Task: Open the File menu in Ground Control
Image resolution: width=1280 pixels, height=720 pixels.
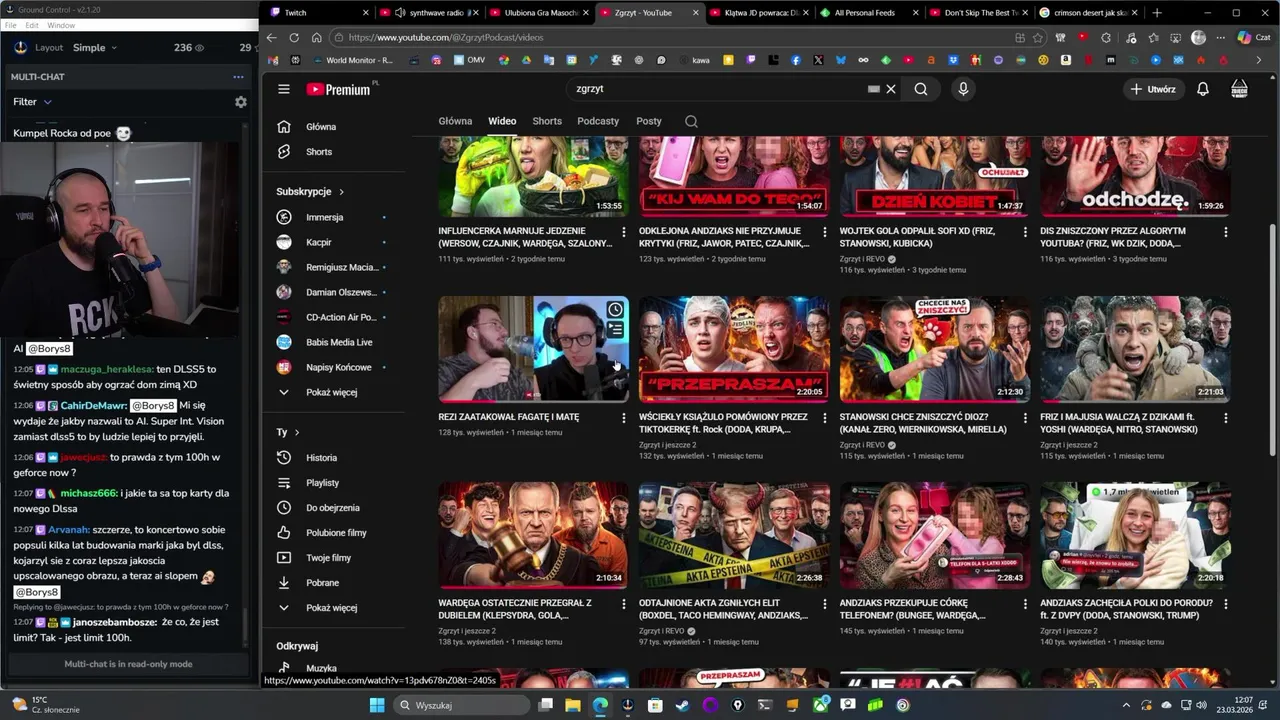Action: [x=11, y=25]
